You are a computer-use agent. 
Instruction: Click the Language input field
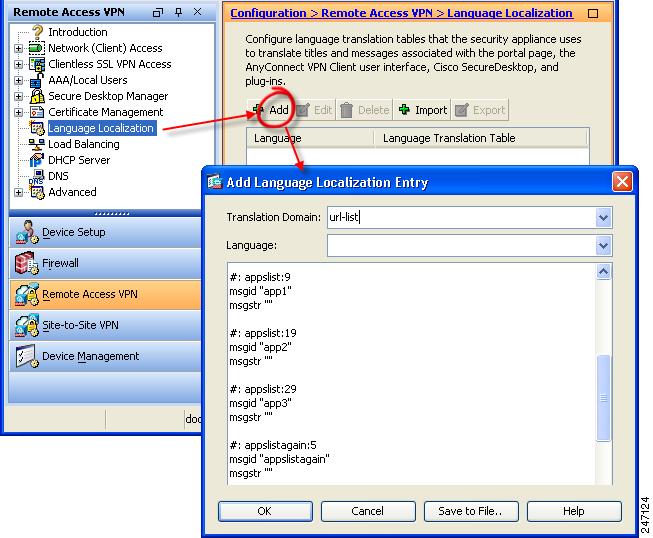[x=461, y=246]
